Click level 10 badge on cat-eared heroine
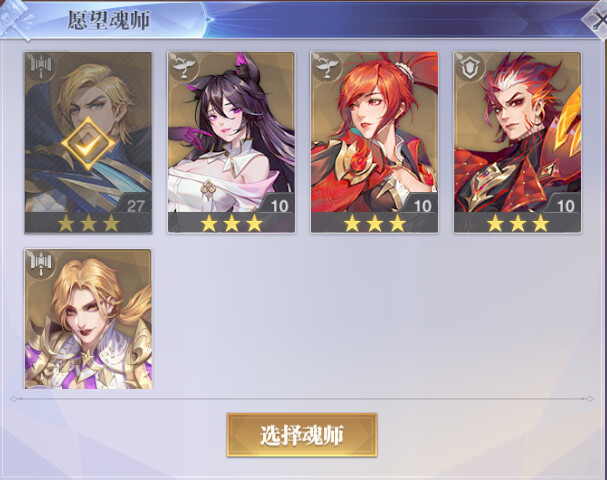Screen dimensions: 607x480 (x=279, y=206)
